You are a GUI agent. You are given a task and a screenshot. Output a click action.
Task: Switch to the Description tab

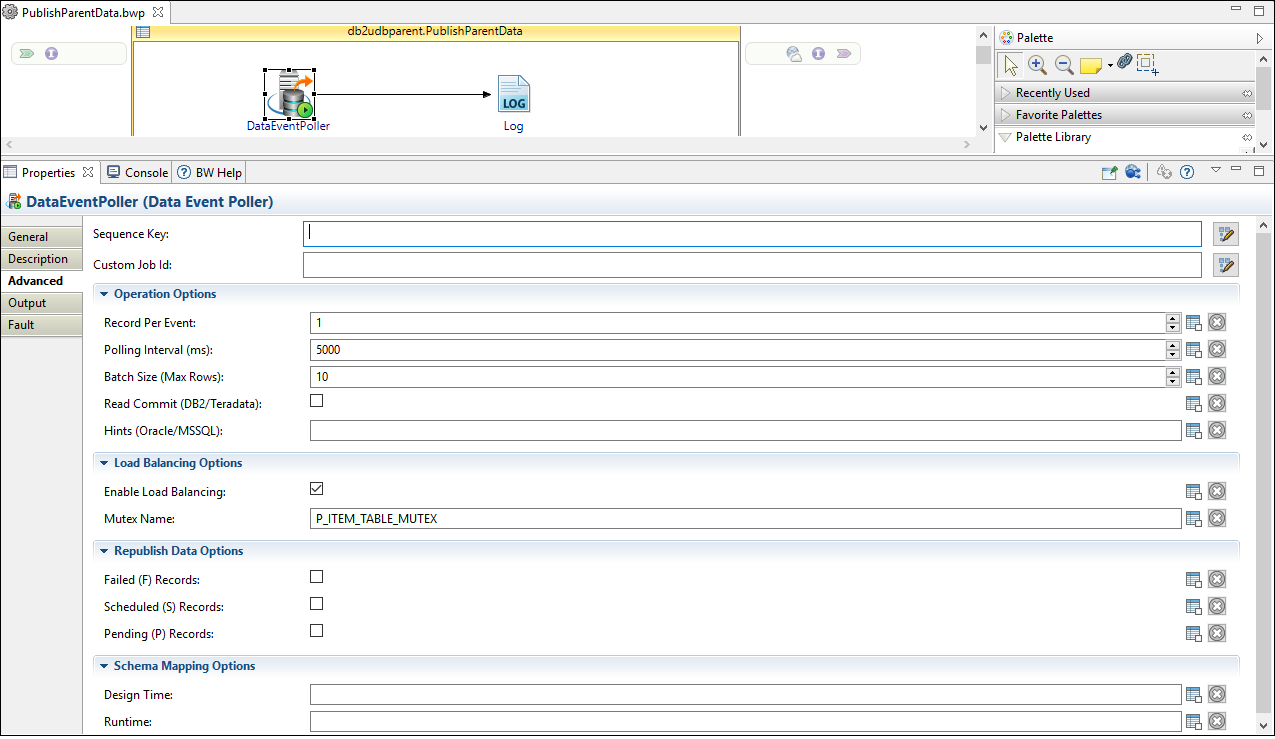41,259
